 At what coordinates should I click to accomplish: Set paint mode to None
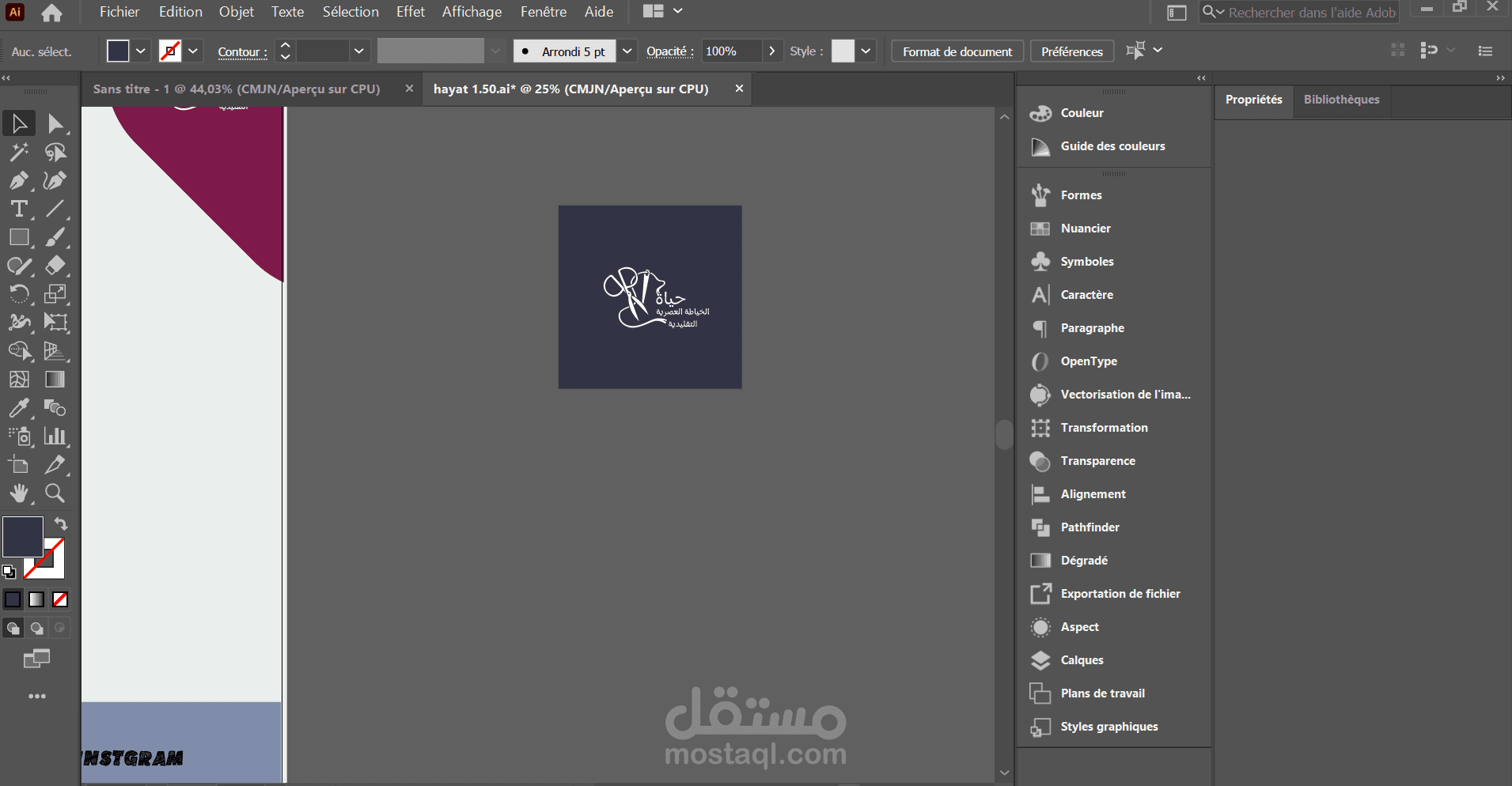tap(60, 599)
